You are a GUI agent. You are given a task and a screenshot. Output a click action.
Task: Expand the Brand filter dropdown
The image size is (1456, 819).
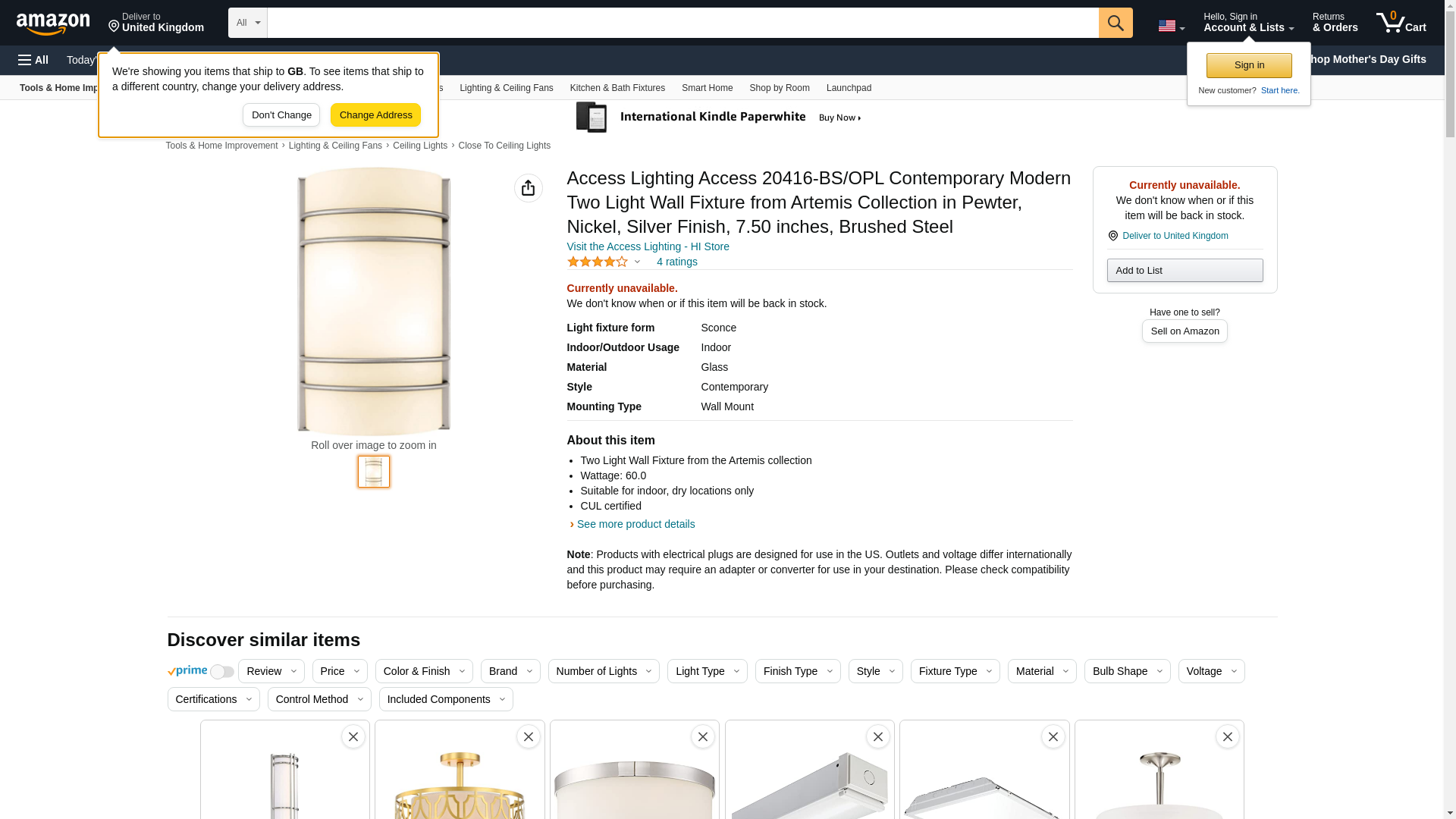tap(510, 671)
